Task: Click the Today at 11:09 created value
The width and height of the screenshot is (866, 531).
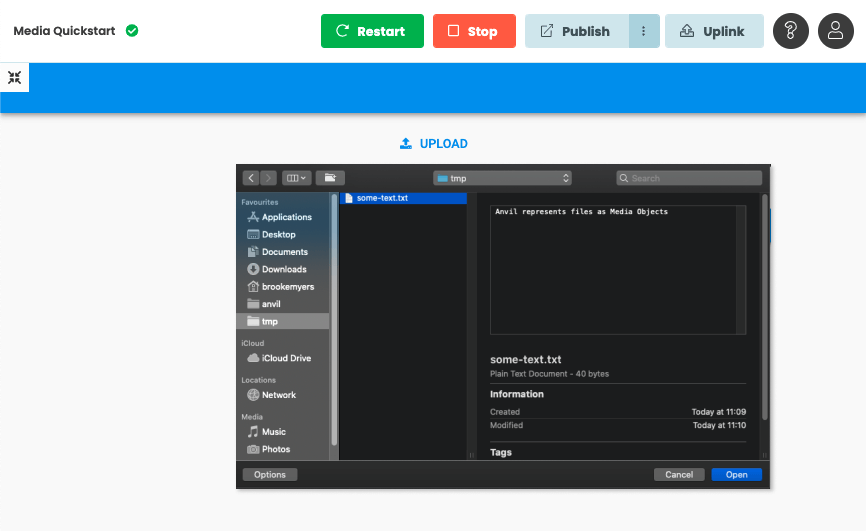Action: point(719,412)
